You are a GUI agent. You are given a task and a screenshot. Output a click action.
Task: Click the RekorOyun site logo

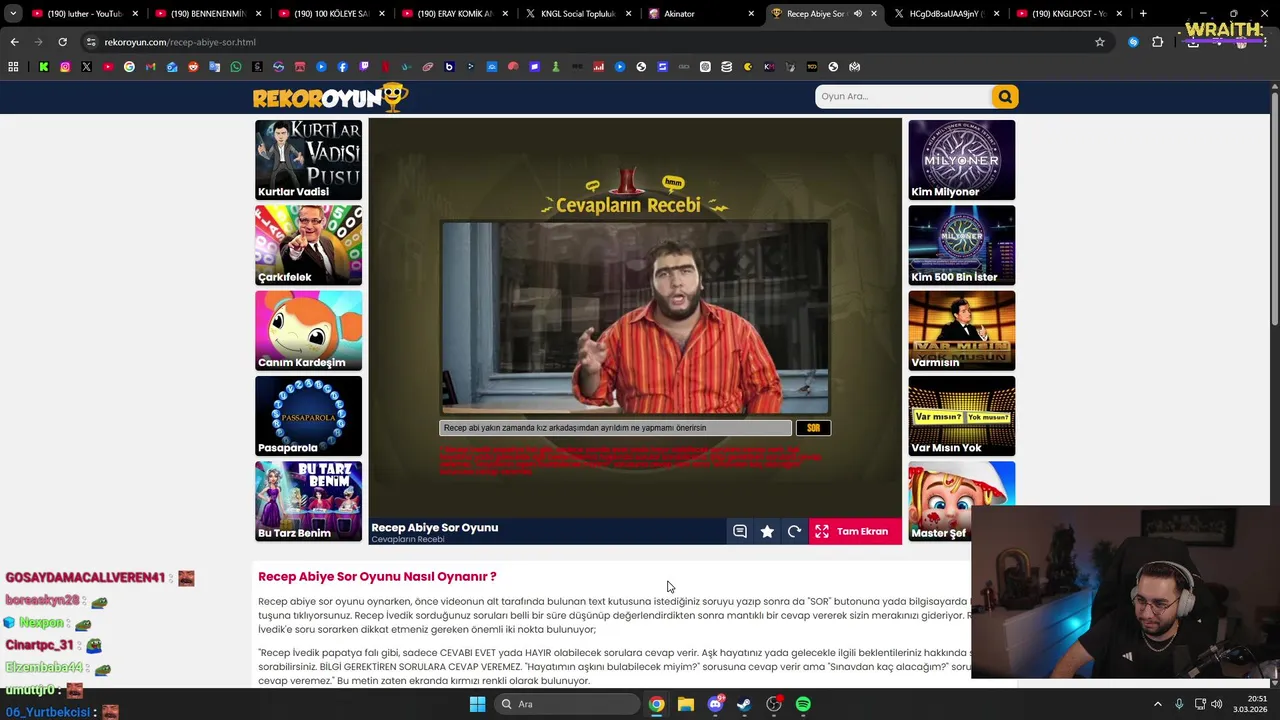(330, 97)
